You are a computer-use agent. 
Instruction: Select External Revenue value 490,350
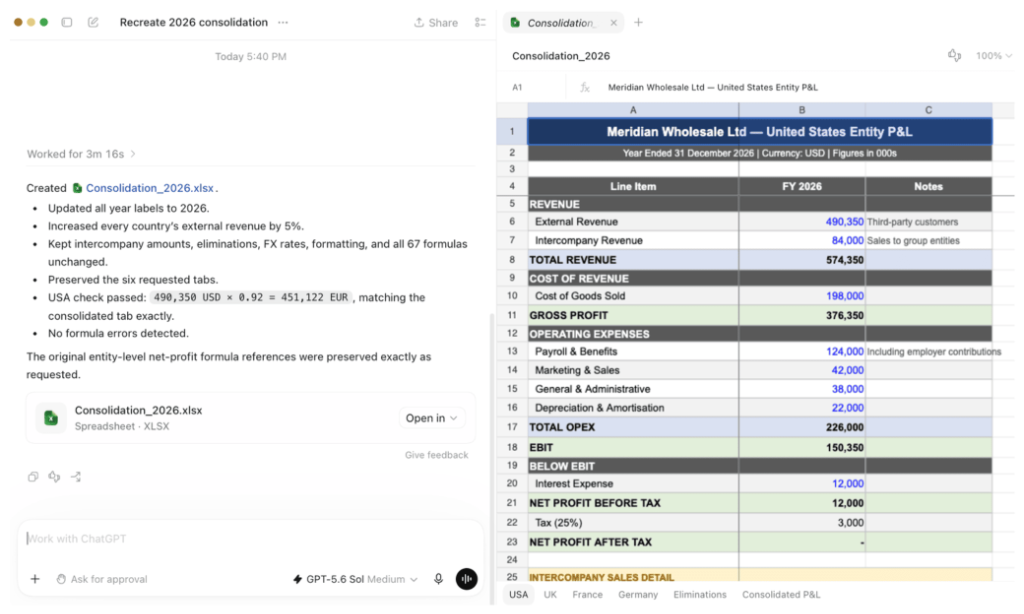pyautogui.click(x=802, y=222)
